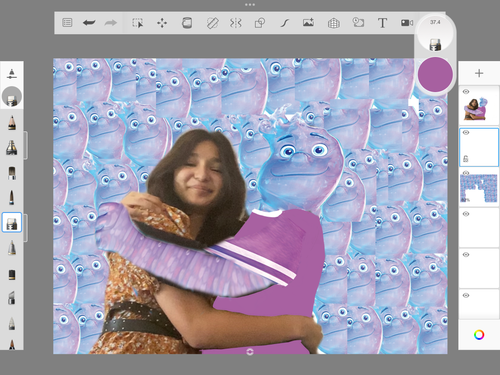Toggle visibility of the selected blank layer

point(466,133)
